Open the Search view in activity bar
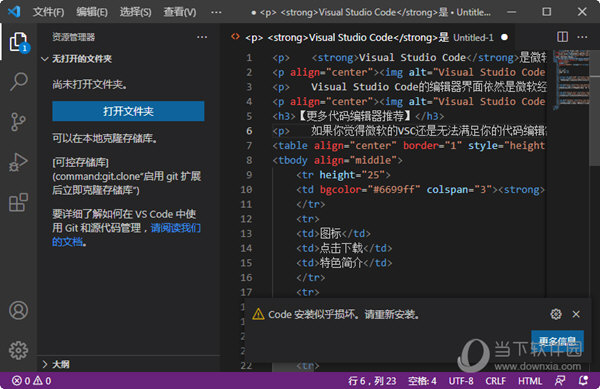Screen dimensions: 600x389 pyautogui.click(x=18, y=81)
